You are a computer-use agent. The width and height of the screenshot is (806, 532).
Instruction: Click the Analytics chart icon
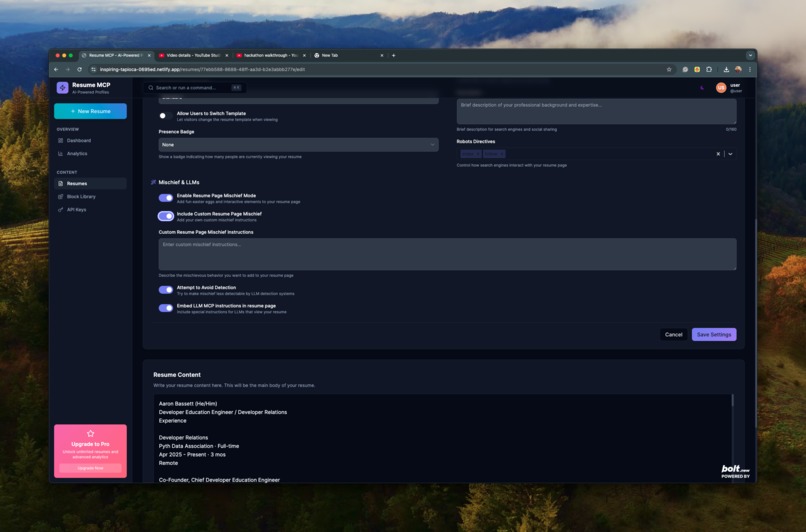(61, 154)
